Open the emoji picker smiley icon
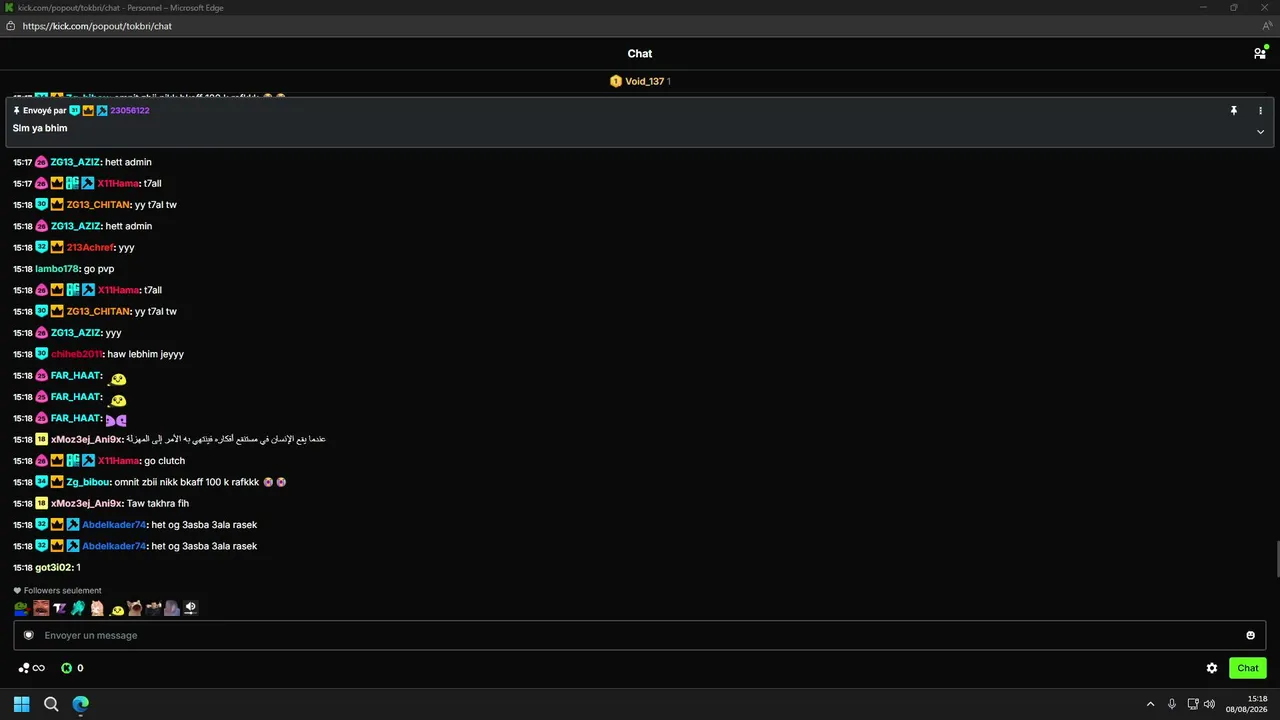Viewport: 1280px width, 720px height. (x=1250, y=635)
